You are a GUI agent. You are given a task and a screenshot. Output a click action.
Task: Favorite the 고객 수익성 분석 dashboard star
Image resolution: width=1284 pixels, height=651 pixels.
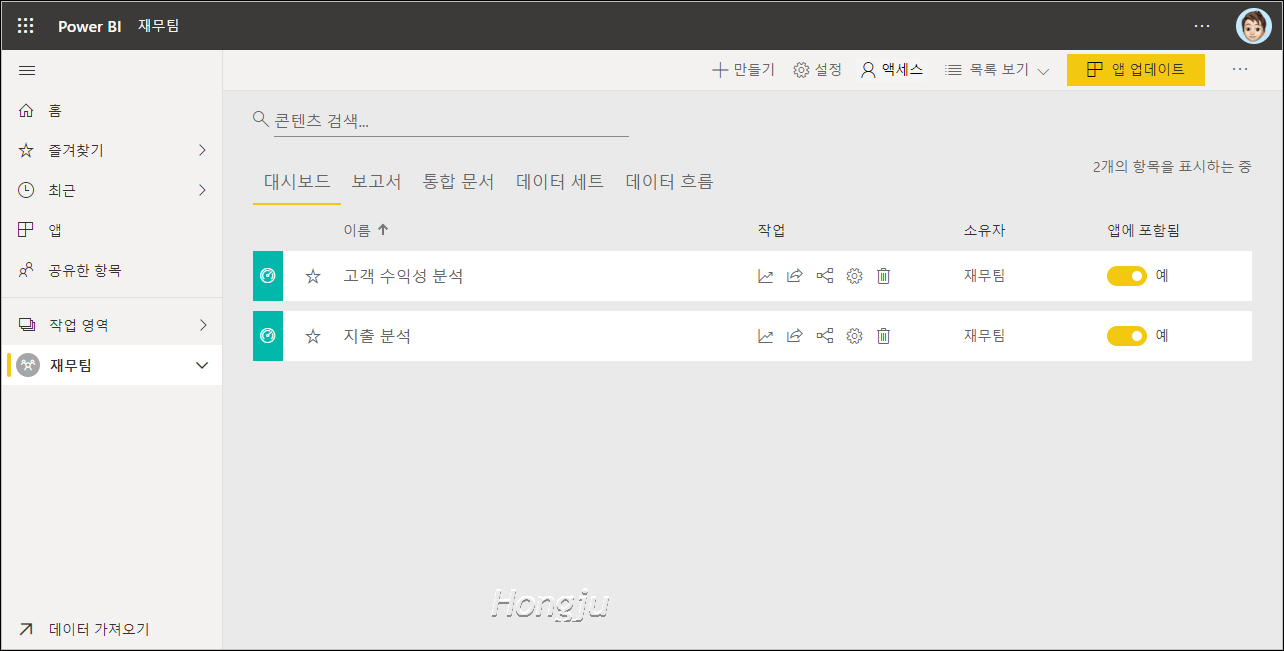click(x=313, y=276)
